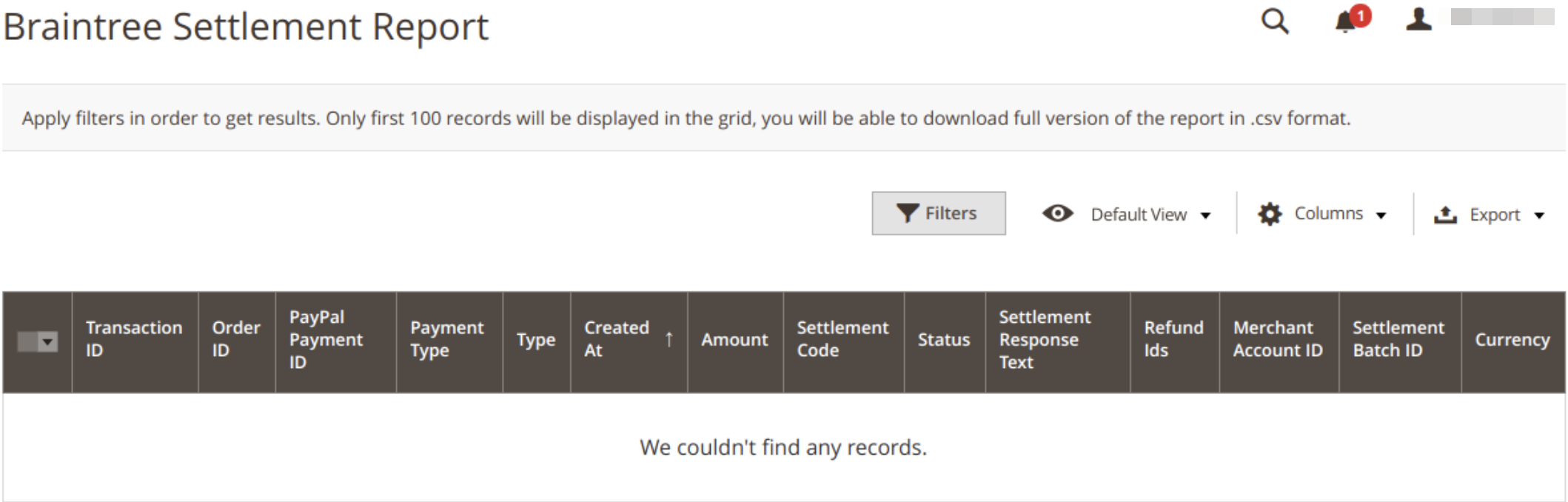Expand the Default View dropdown
1568x502 pixels.
tap(1205, 215)
